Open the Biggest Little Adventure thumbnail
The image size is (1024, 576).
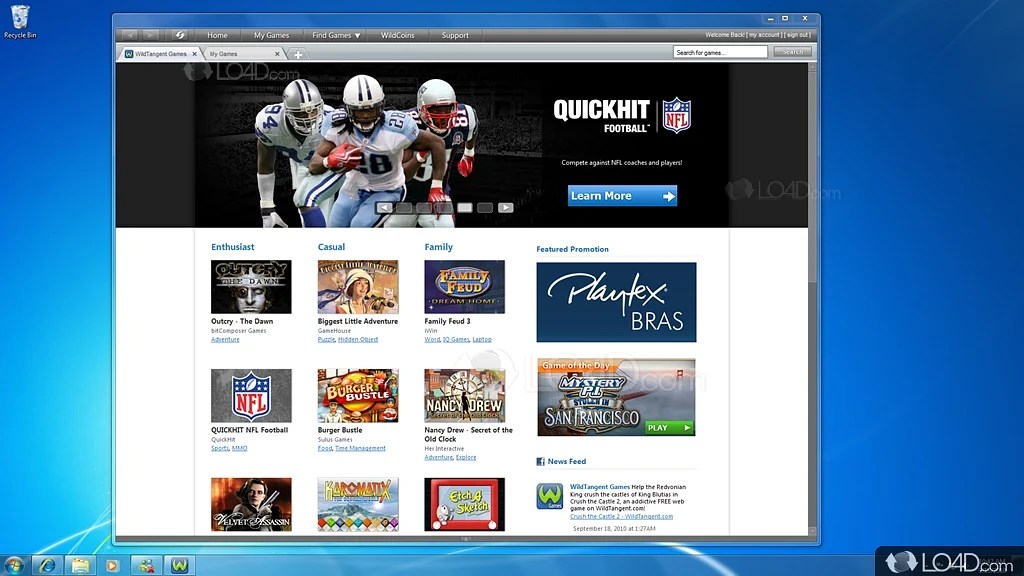[x=358, y=287]
